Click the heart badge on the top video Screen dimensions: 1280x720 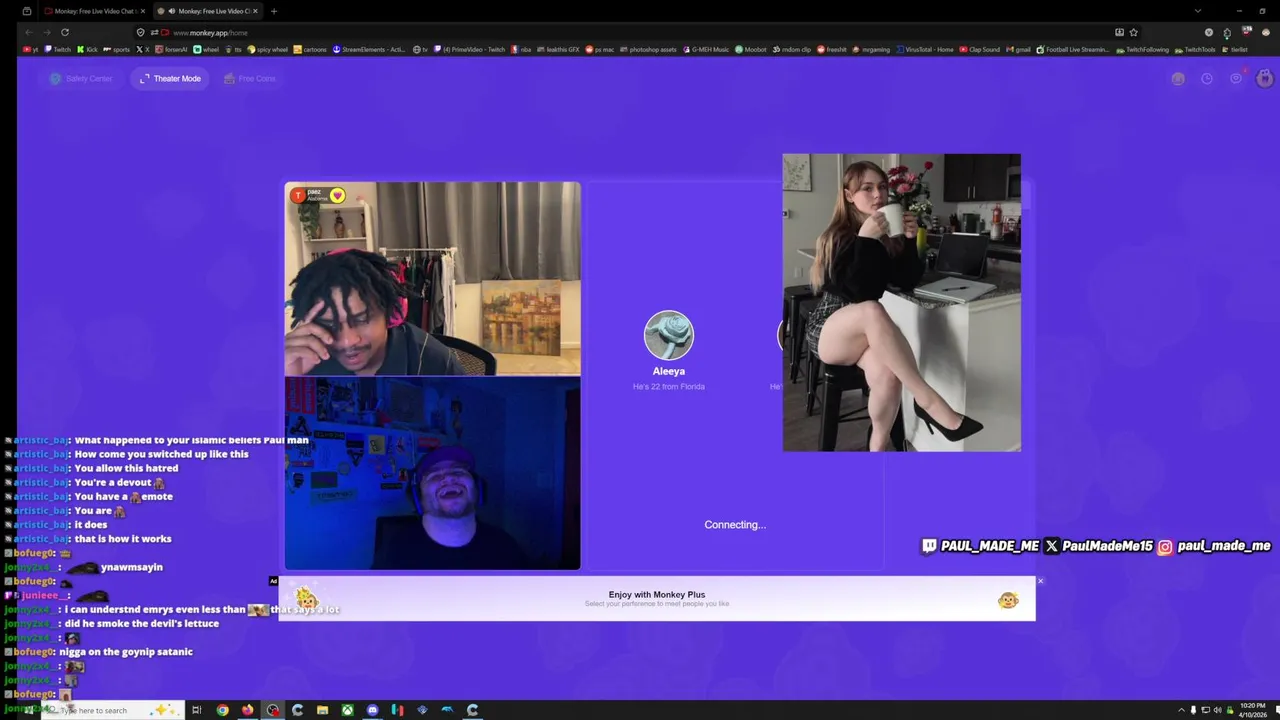click(x=338, y=196)
